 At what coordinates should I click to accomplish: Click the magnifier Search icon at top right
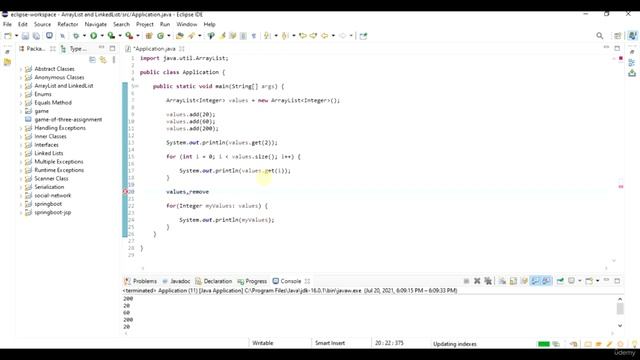tap(600, 36)
